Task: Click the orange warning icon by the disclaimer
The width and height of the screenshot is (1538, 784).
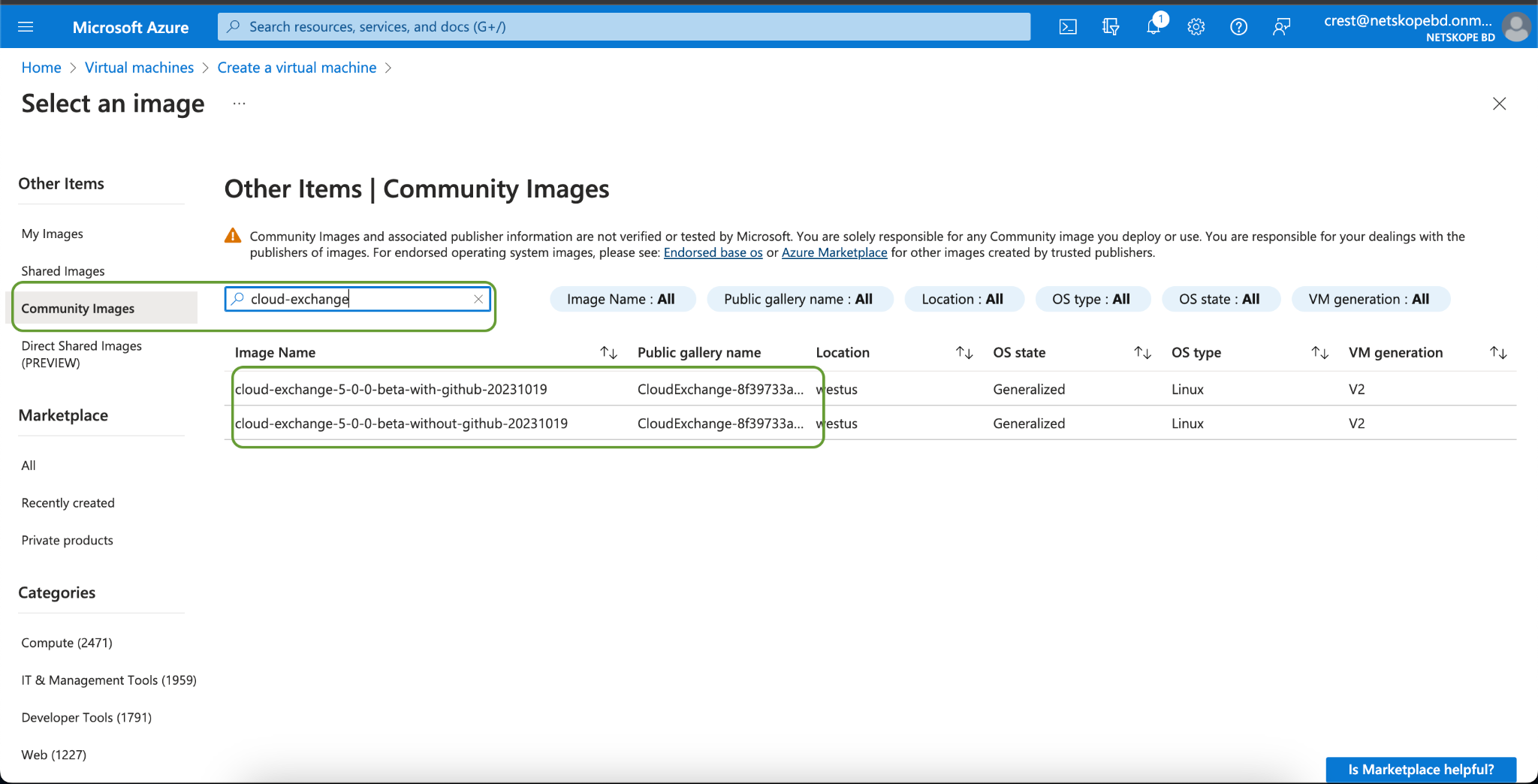Action: pyautogui.click(x=233, y=236)
